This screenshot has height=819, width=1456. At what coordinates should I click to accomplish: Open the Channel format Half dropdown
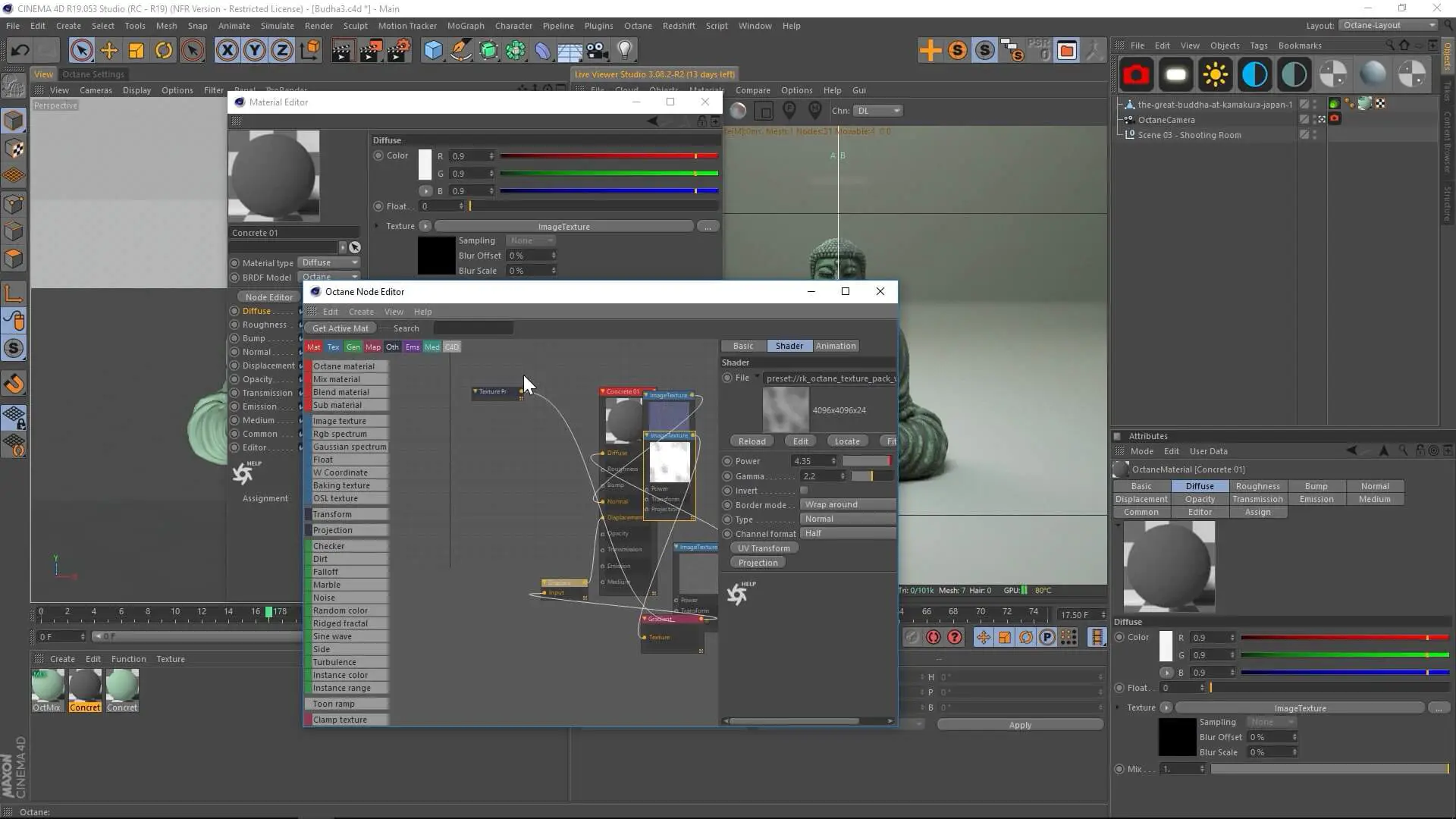pos(848,533)
